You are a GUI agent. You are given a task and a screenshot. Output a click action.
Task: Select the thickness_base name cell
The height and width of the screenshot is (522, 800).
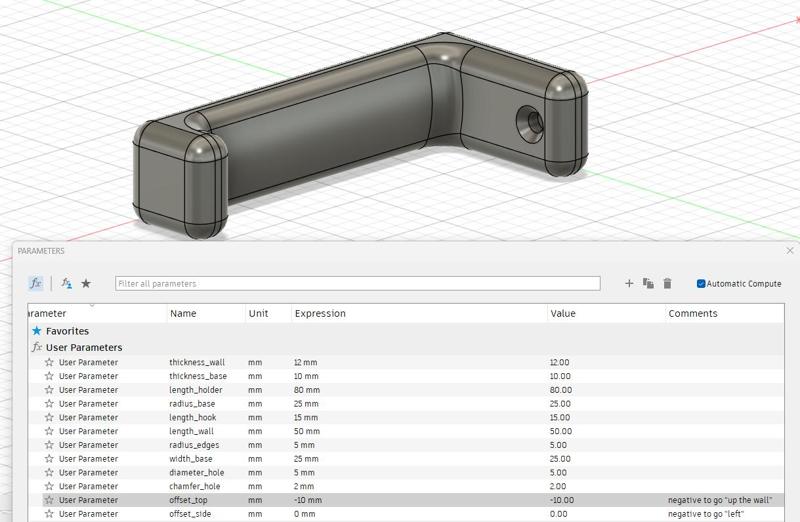(198, 376)
